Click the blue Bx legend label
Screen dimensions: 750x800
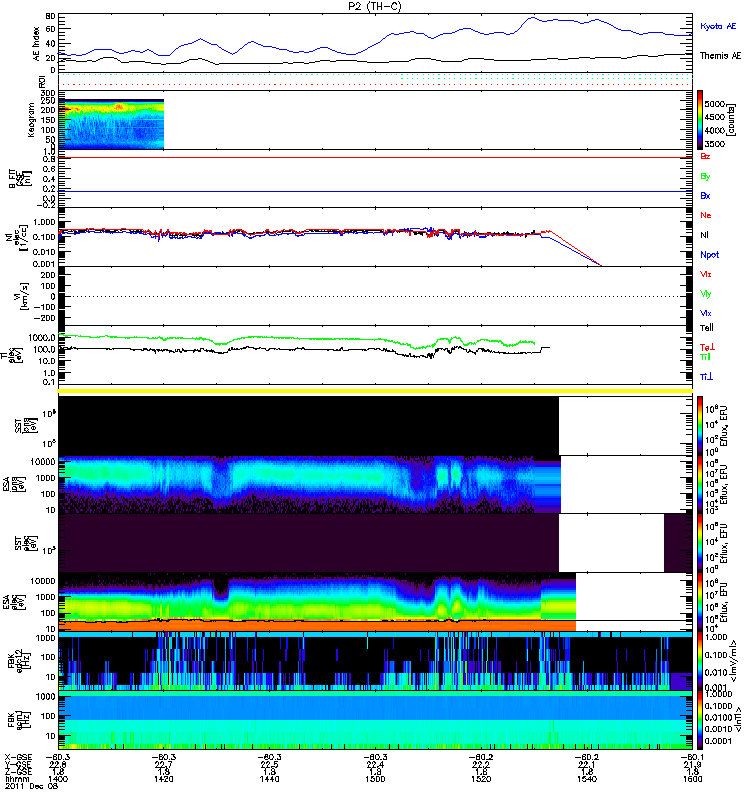(x=705, y=196)
